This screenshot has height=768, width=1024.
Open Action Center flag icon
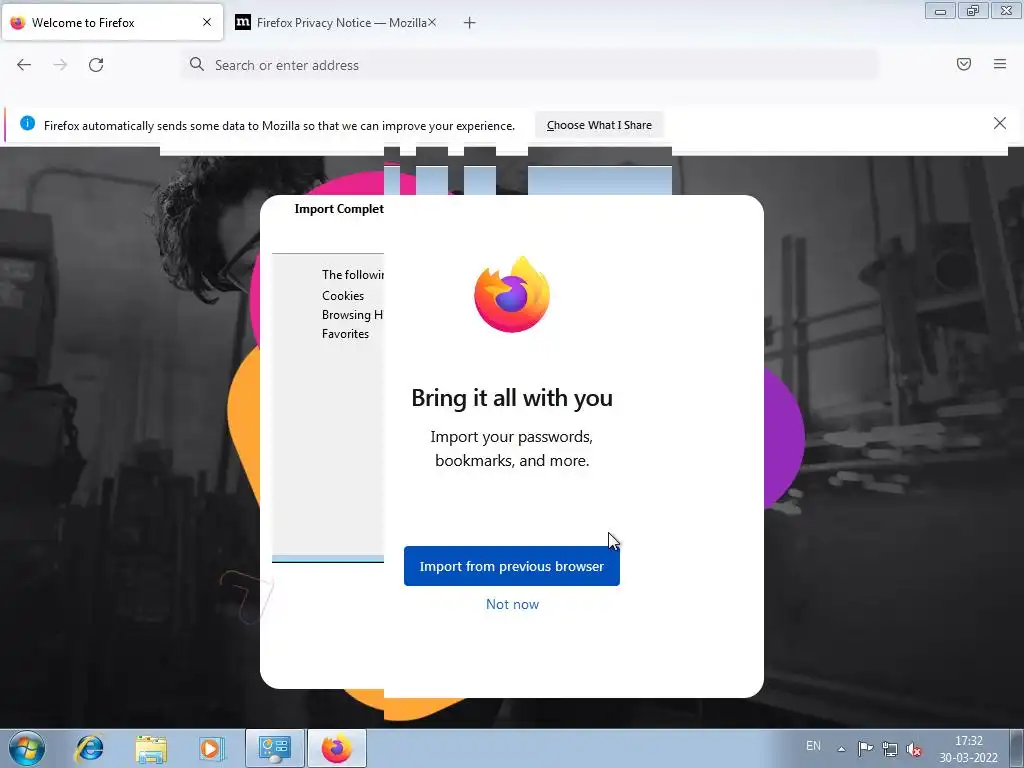point(865,748)
